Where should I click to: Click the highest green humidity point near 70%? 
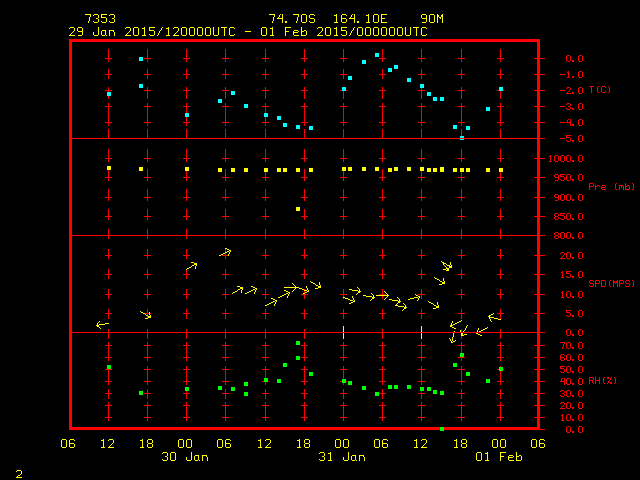(x=298, y=344)
